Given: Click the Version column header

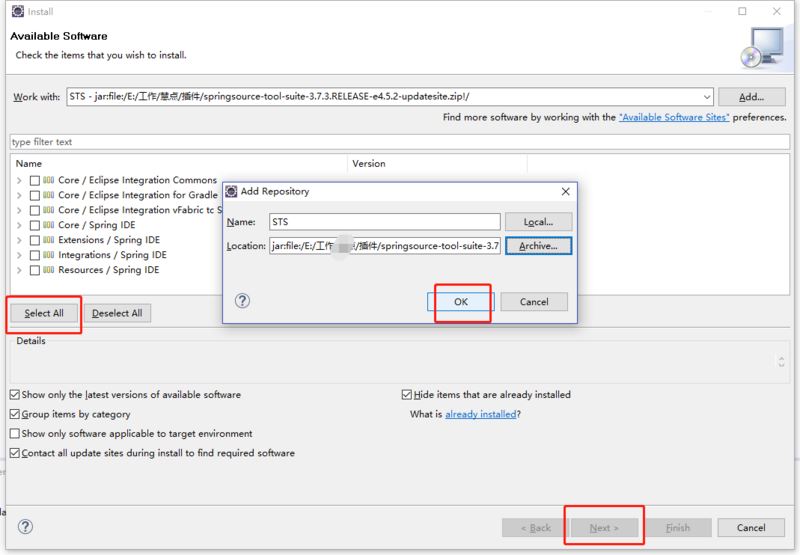Looking at the screenshot, I should pyautogui.click(x=437, y=164).
